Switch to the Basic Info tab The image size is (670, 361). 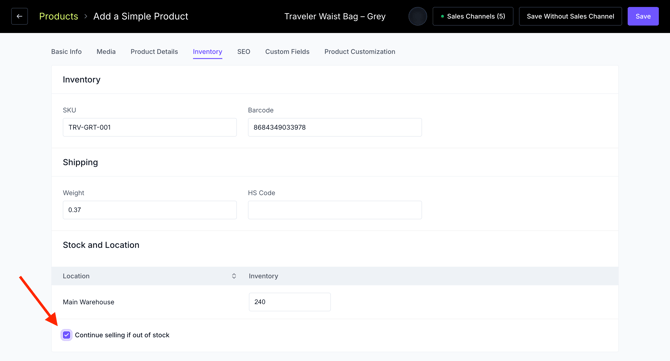coord(66,52)
